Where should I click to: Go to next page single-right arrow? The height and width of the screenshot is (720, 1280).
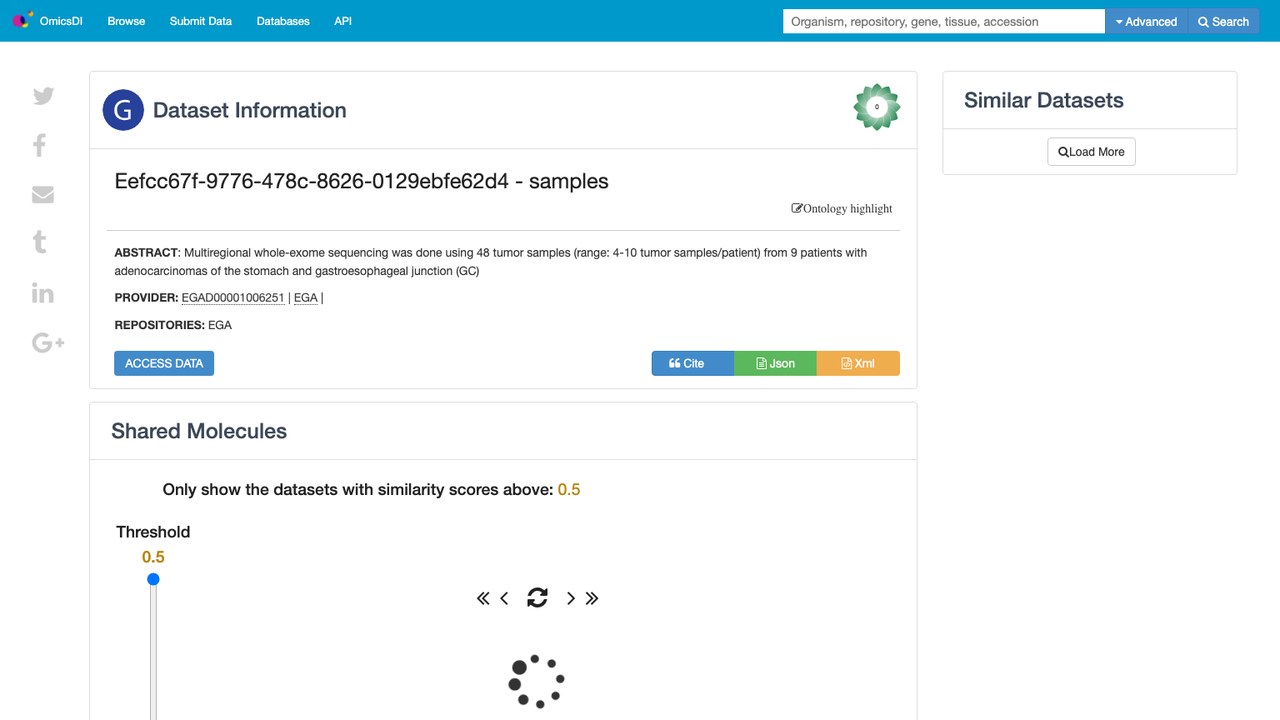pyautogui.click(x=571, y=598)
